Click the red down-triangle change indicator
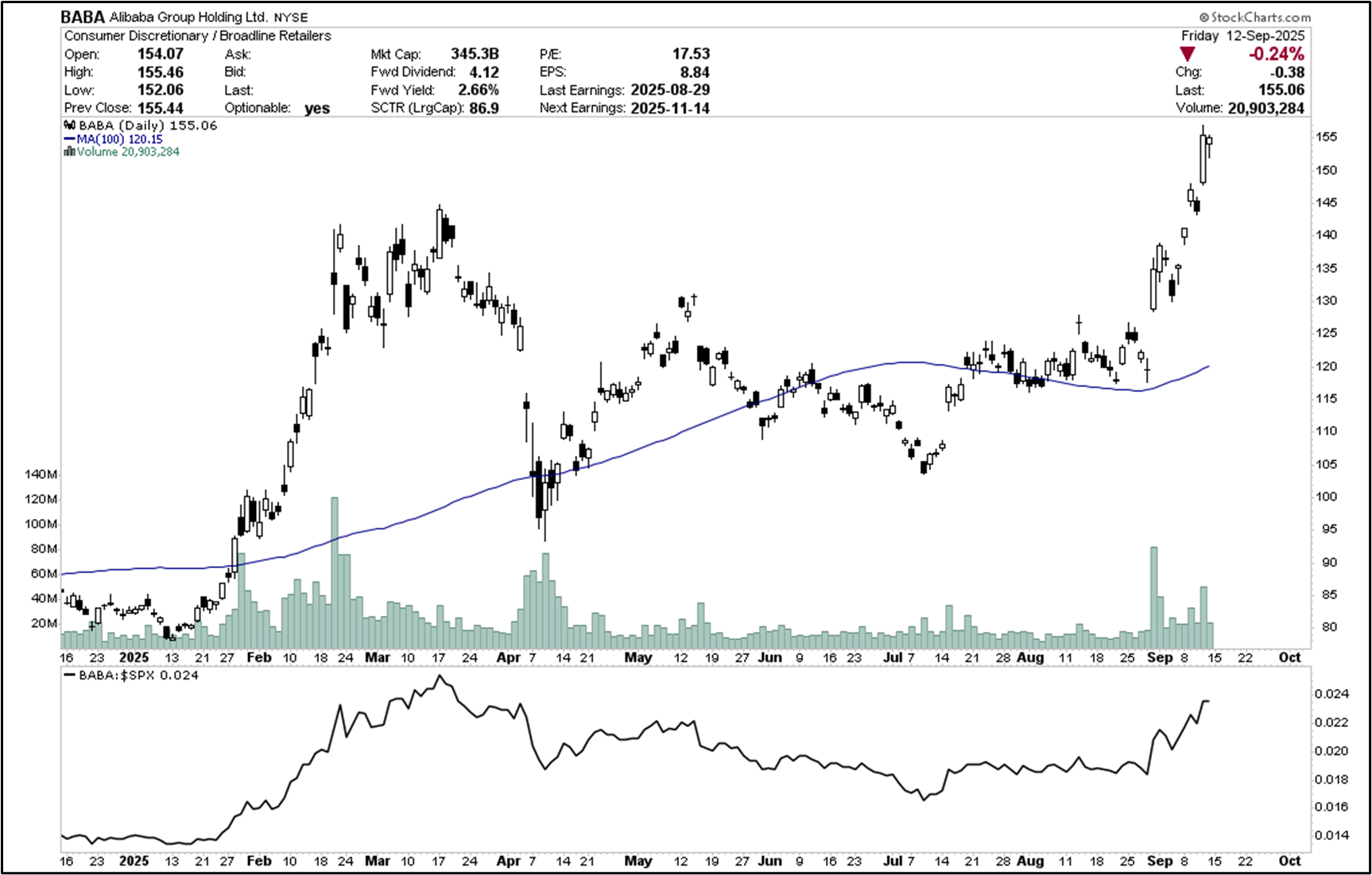 click(x=1187, y=54)
